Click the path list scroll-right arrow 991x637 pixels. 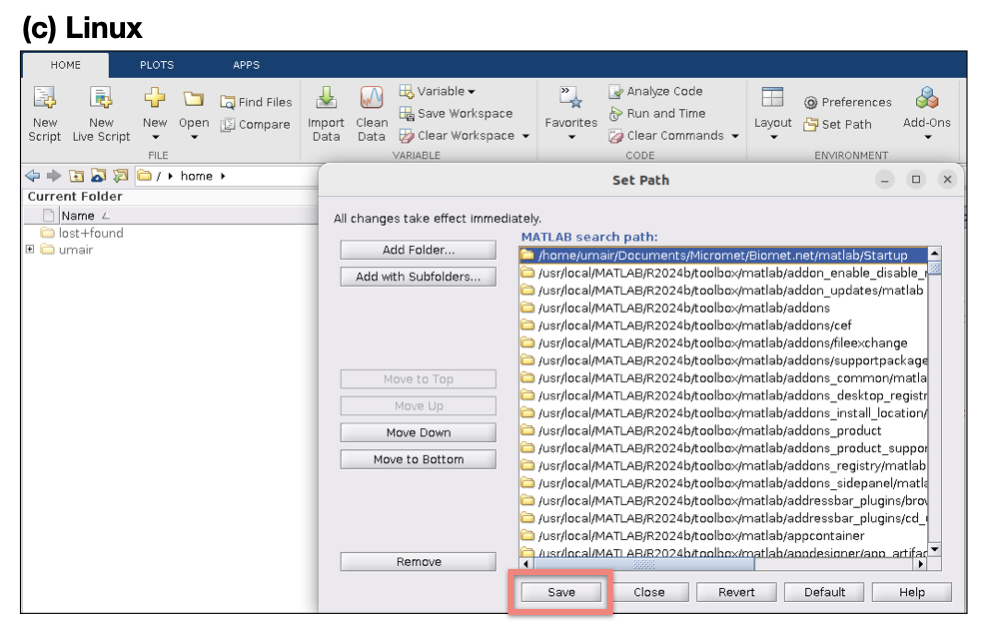pyautogui.click(x=921, y=564)
